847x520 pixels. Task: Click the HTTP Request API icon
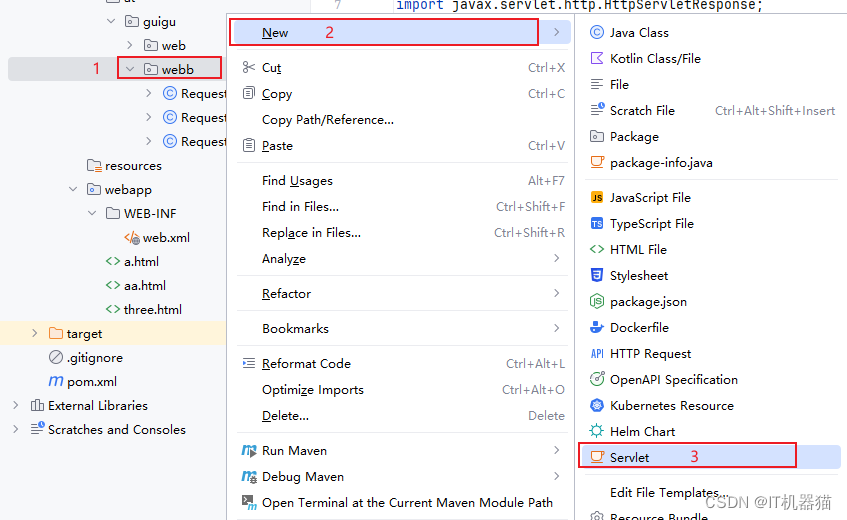pyautogui.click(x=596, y=354)
